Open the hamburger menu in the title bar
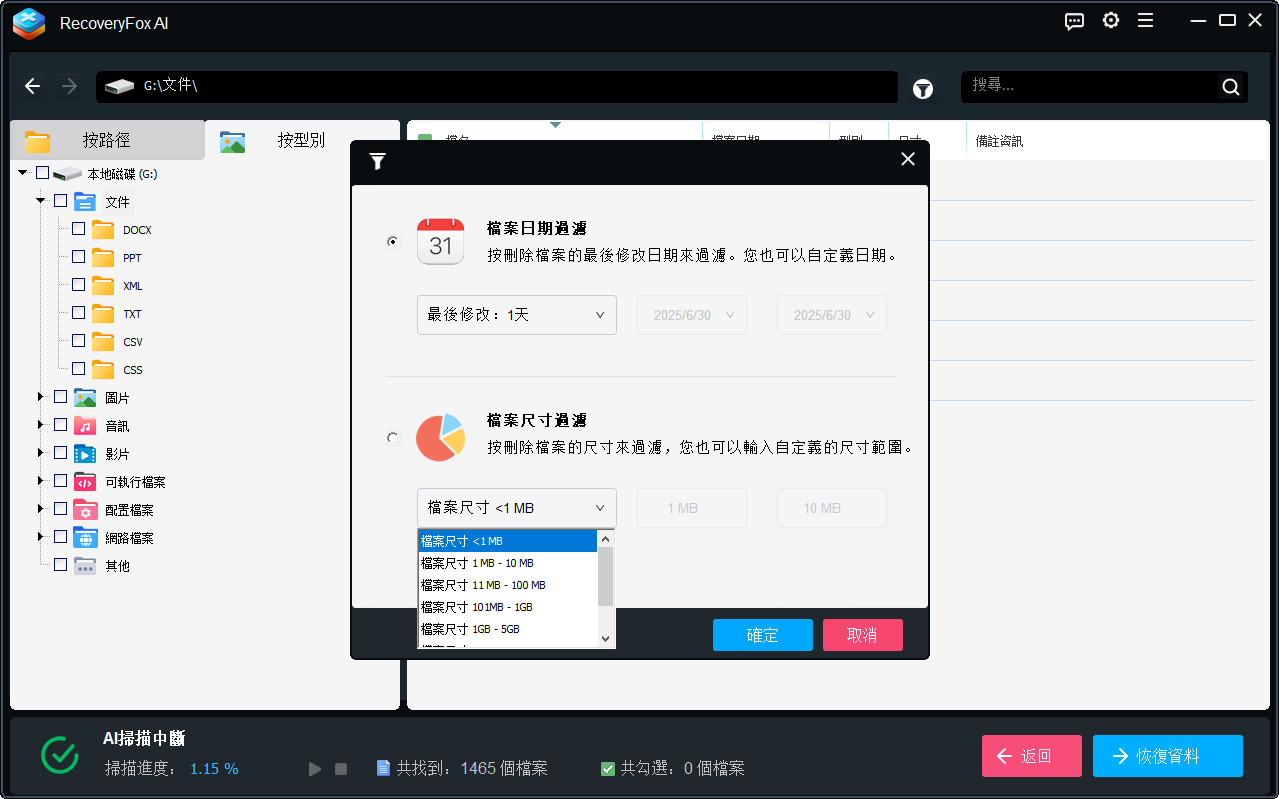 point(1145,20)
